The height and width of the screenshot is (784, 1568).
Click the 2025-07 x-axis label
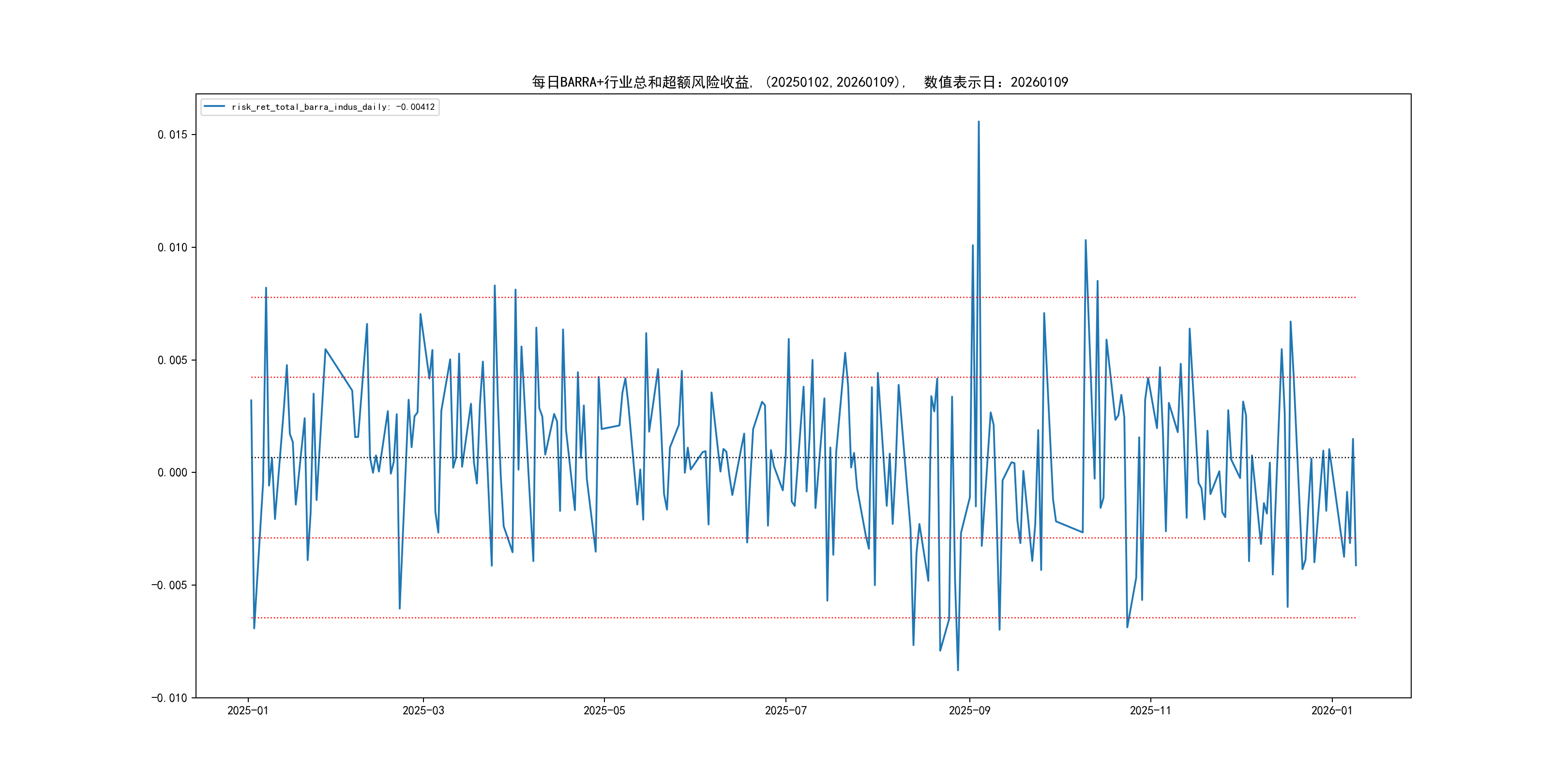[x=785, y=710]
